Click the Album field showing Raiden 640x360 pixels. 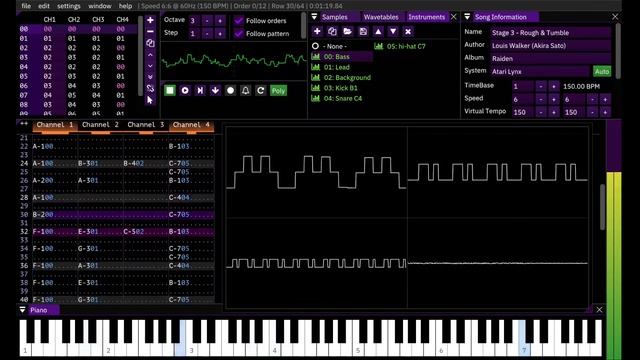[550, 58]
